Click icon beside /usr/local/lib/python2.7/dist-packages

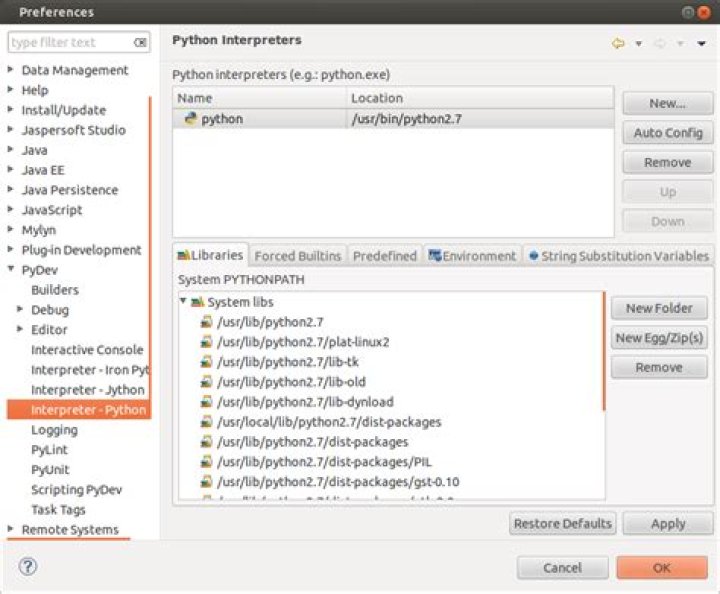pyautogui.click(x=206, y=421)
